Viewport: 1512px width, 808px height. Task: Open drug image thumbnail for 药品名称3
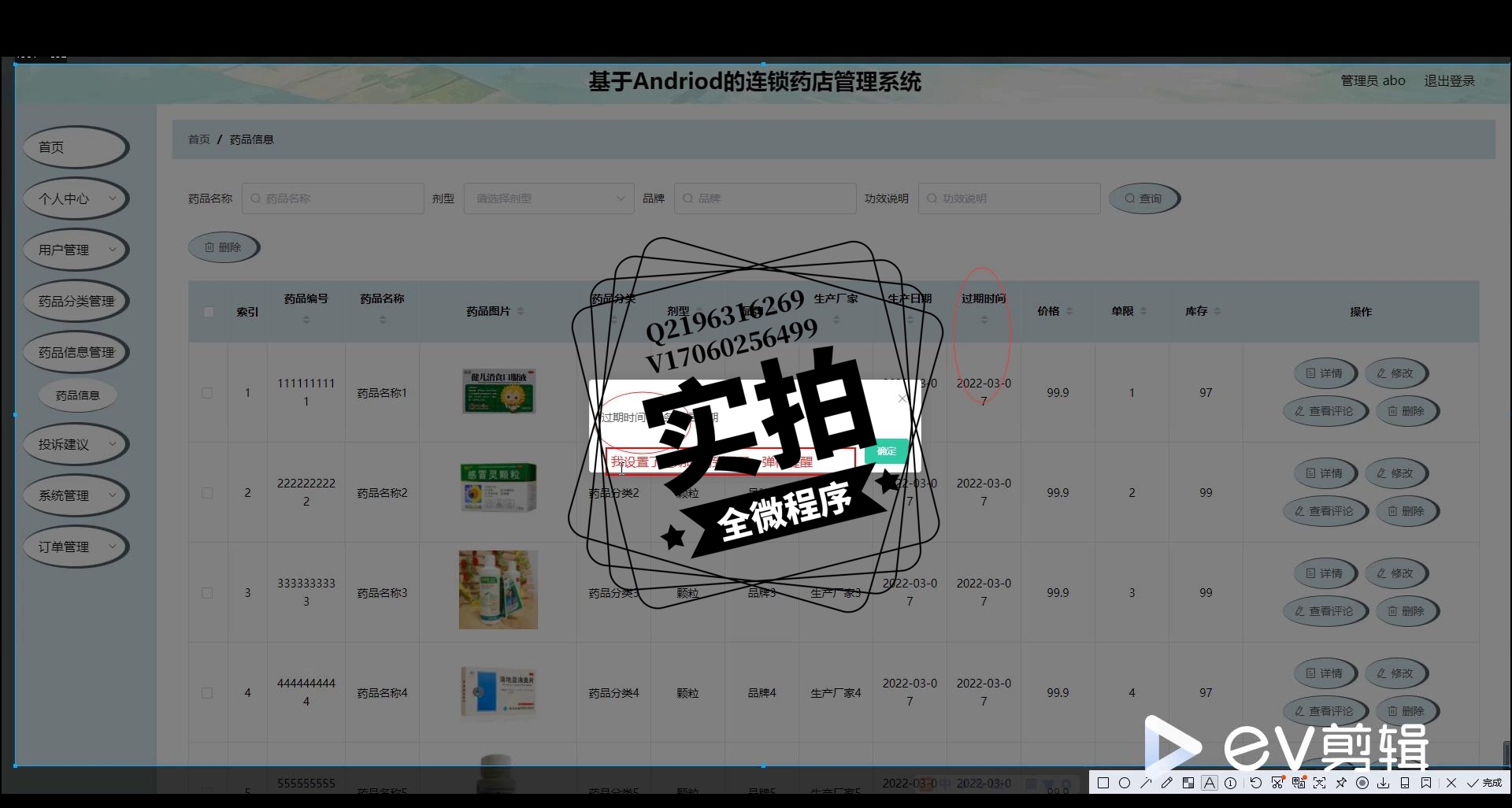(498, 590)
